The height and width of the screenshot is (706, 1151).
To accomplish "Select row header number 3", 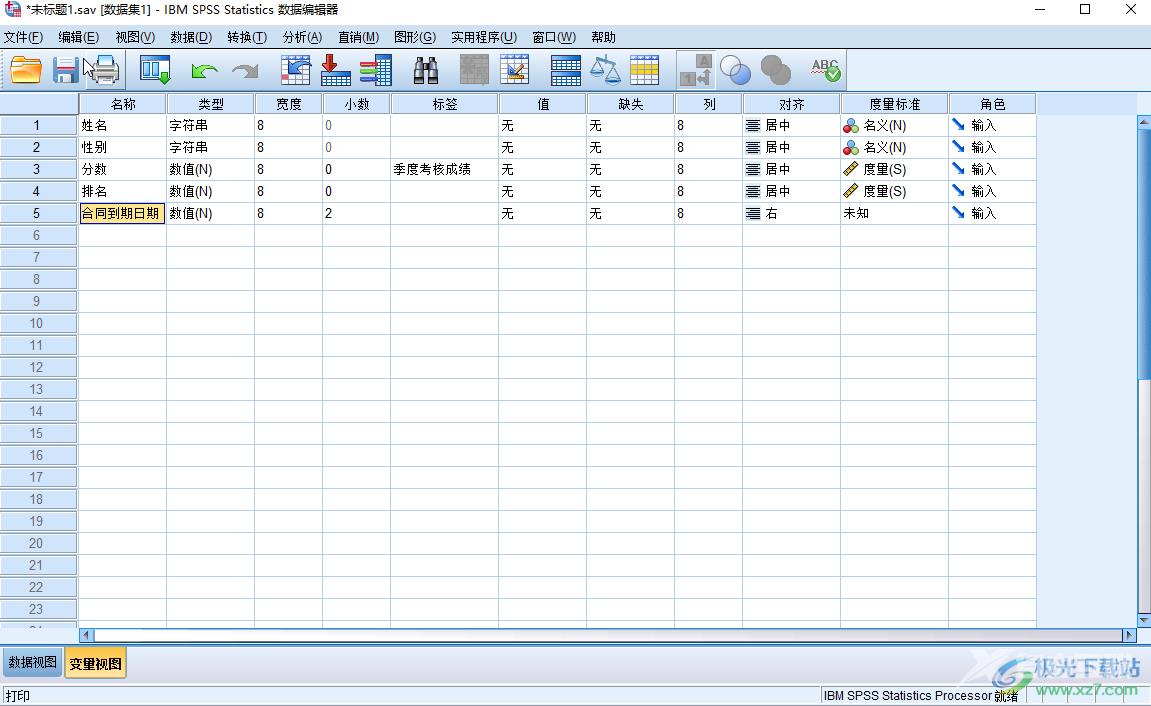I will click(x=38, y=170).
